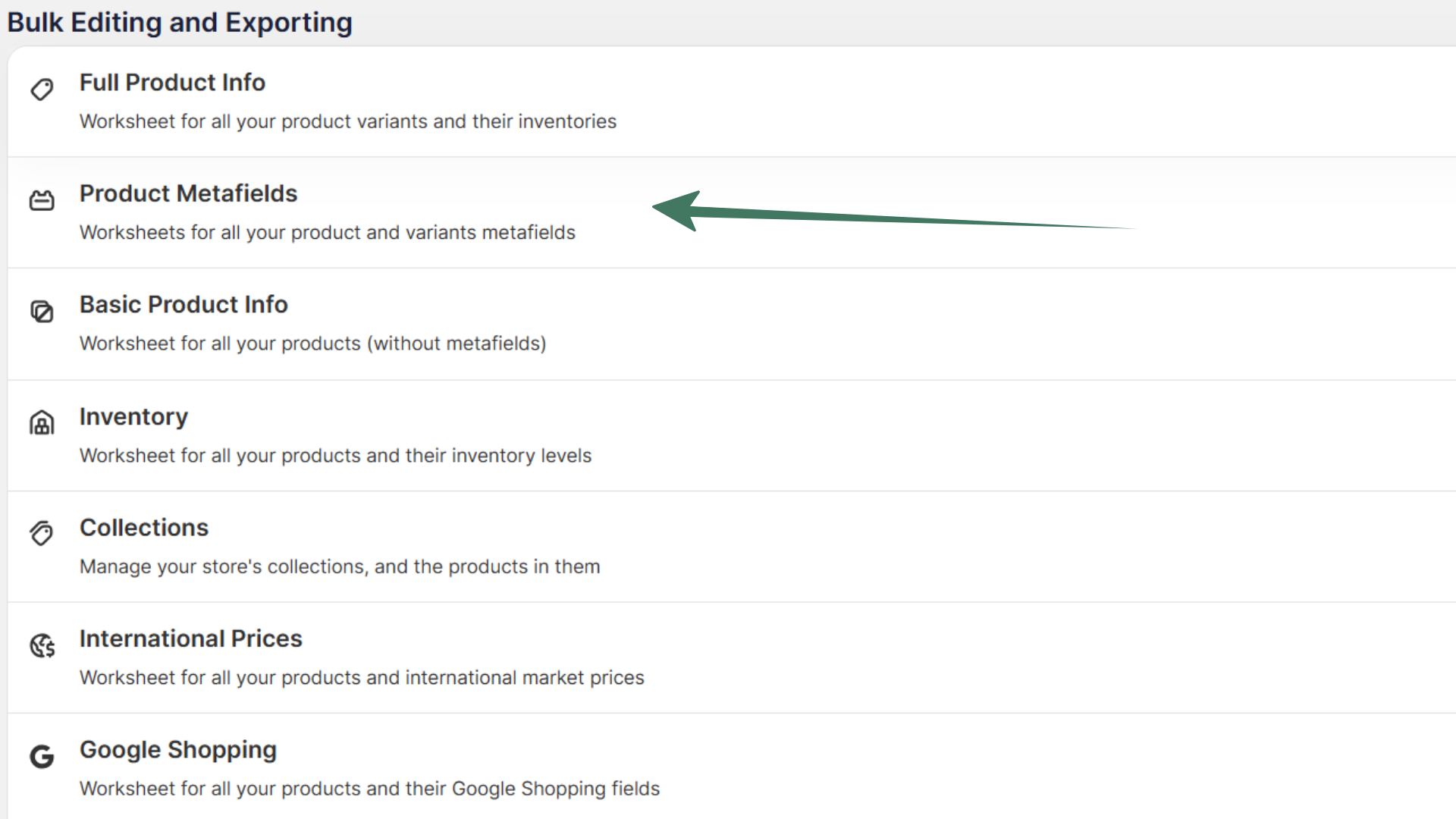
Task: Click the Google Shopping G icon
Action: (x=42, y=756)
